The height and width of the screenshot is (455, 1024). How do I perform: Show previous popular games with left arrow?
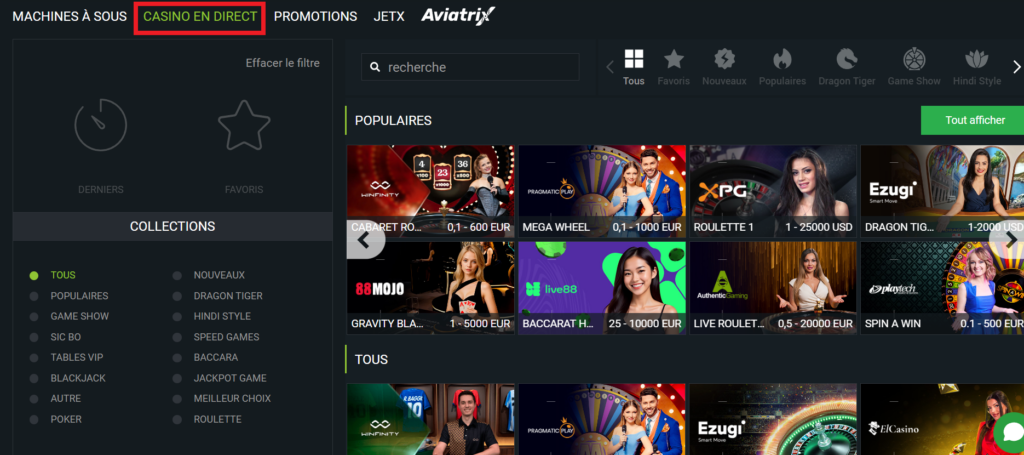[364, 240]
